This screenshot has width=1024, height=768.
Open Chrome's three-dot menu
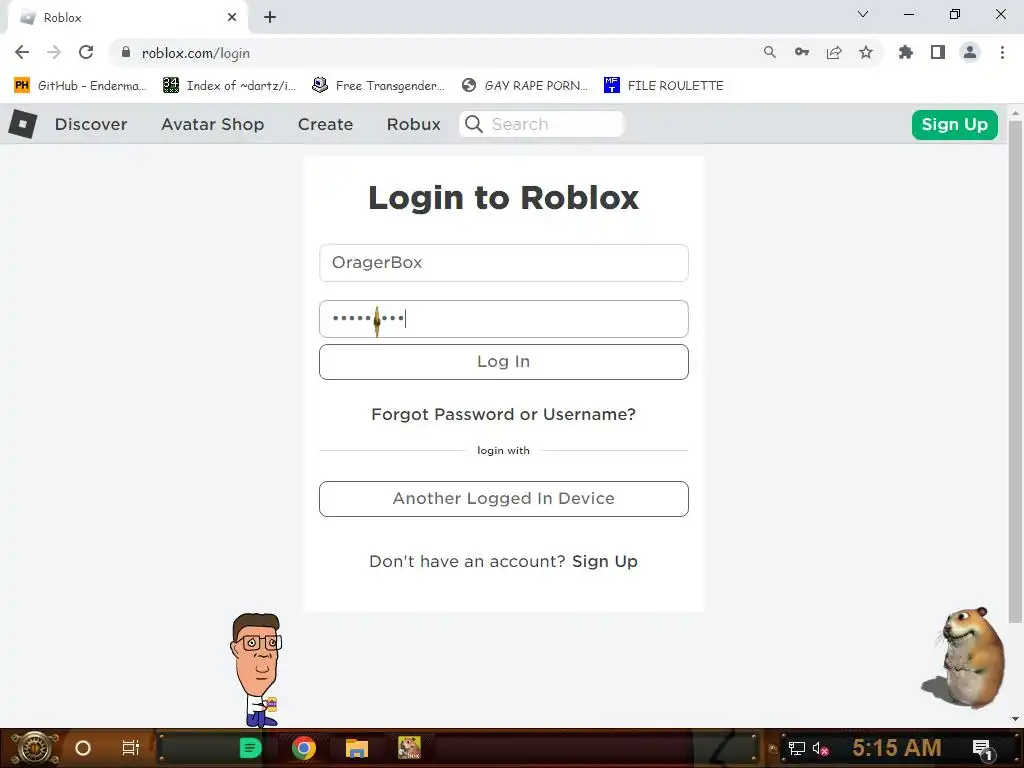[x=1002, y=52]
